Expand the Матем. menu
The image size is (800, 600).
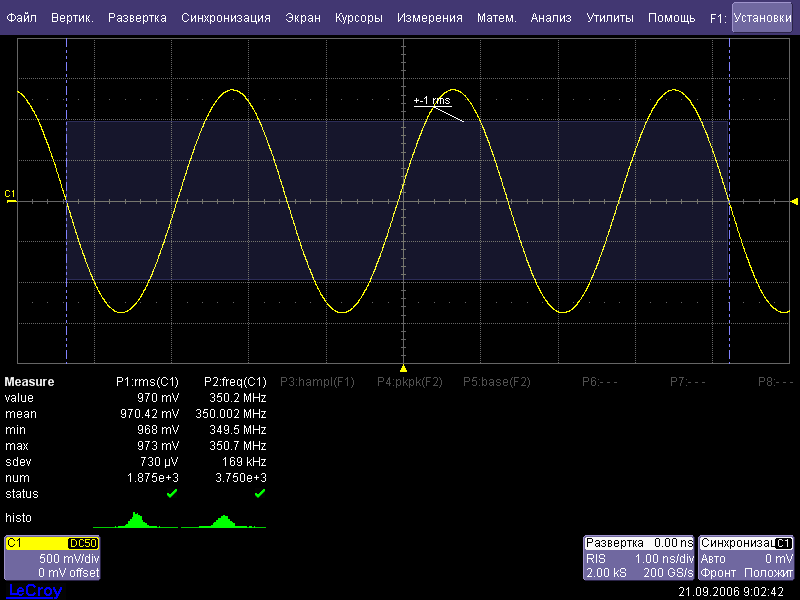coord(496,18)
